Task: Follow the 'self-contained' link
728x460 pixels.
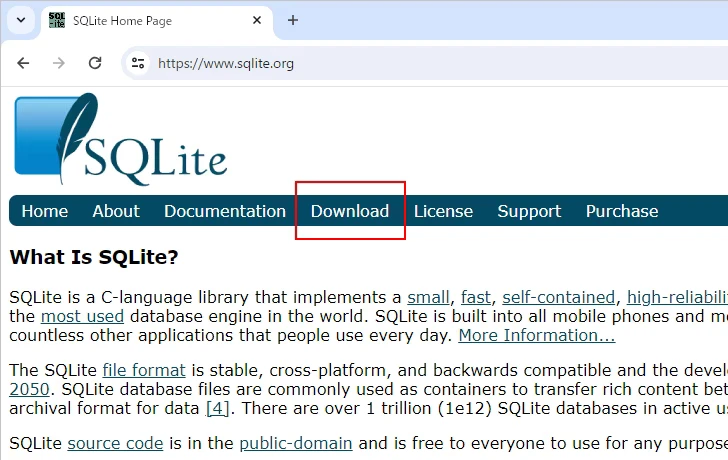Action: click(x=559, y=297)
